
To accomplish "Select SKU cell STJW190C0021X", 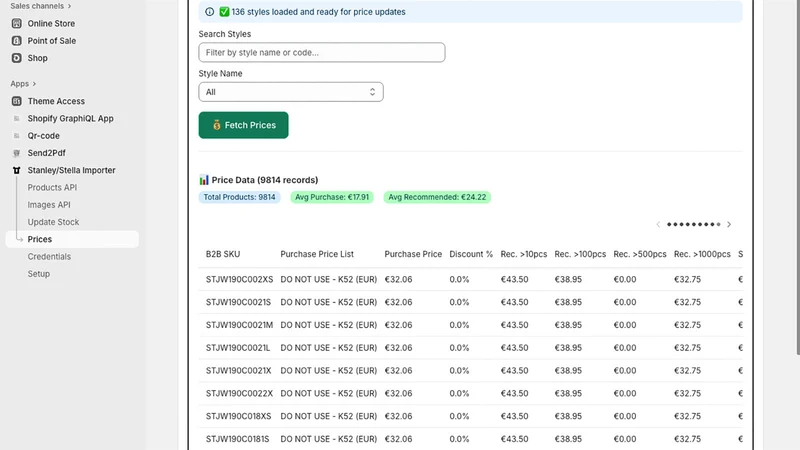I will pos(238,371).
